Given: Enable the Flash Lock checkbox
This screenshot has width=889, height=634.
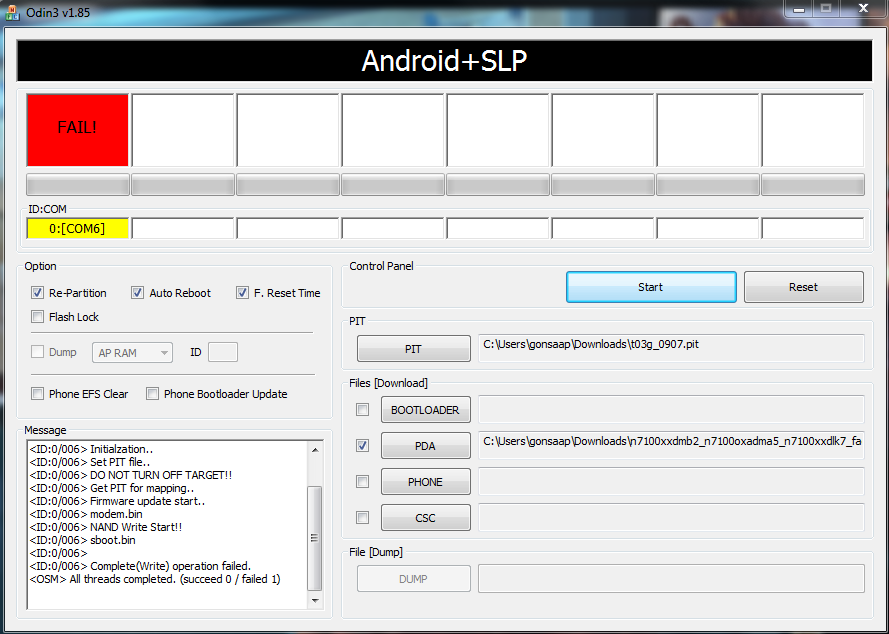Looking at the screenshot, I should click(x=37, y=316).
